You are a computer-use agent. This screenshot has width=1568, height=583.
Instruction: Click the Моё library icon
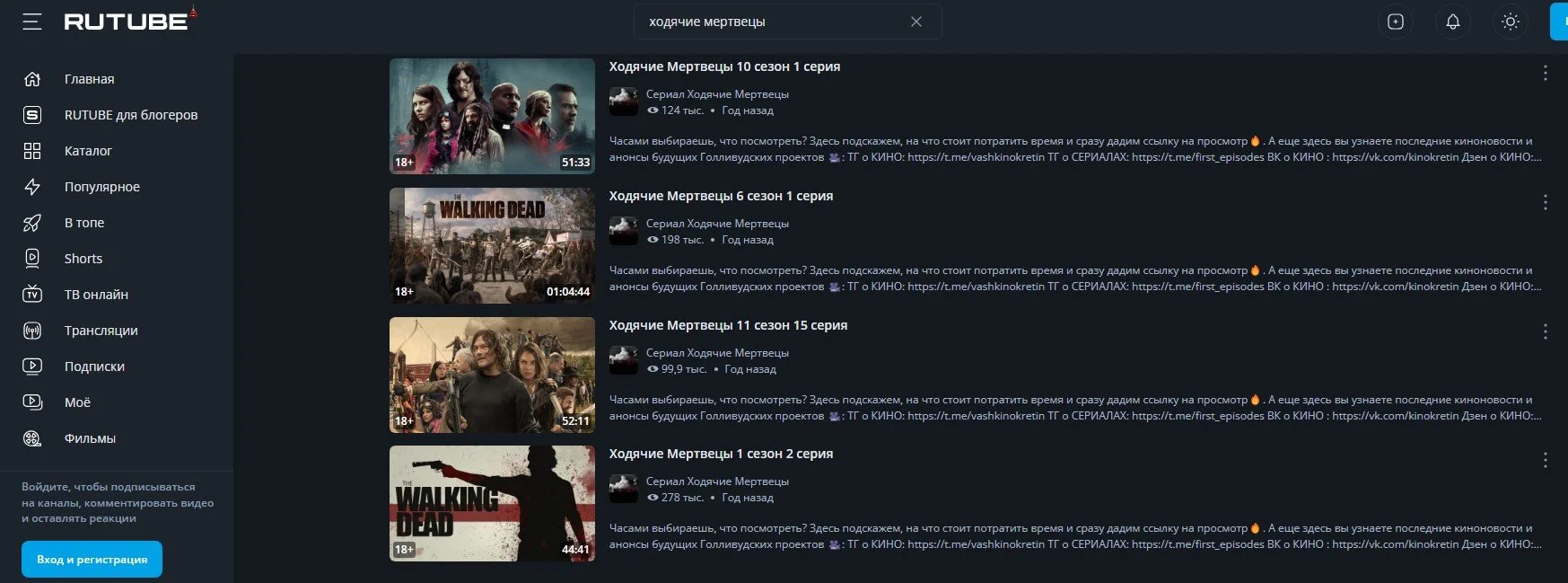tap(32, 402)
